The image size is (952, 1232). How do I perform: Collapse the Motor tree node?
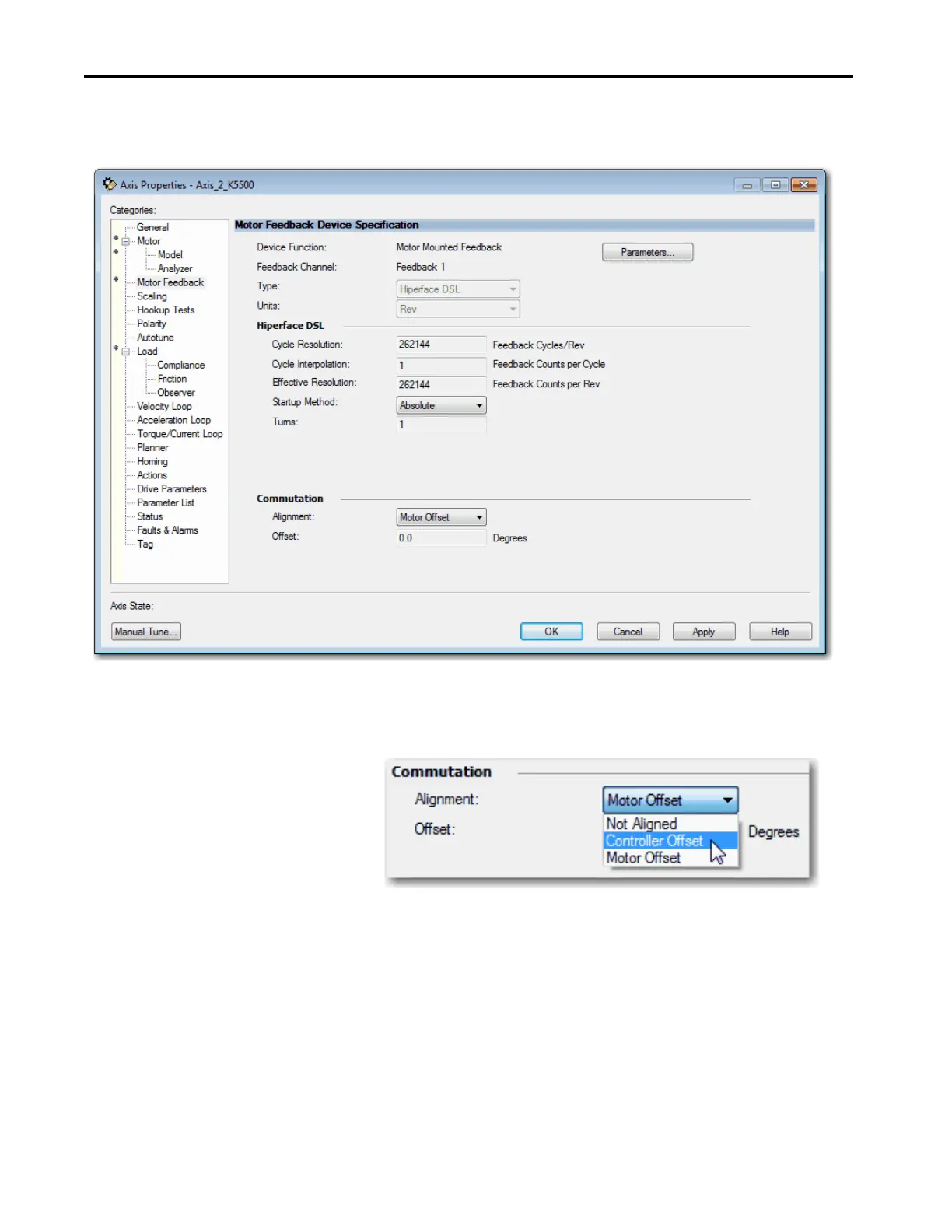[125, 242]
